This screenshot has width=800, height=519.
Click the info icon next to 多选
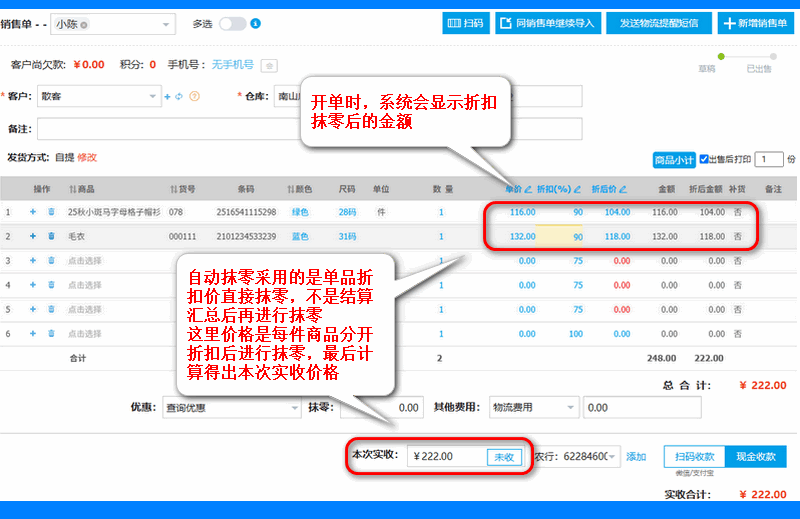tap(256, 23)
